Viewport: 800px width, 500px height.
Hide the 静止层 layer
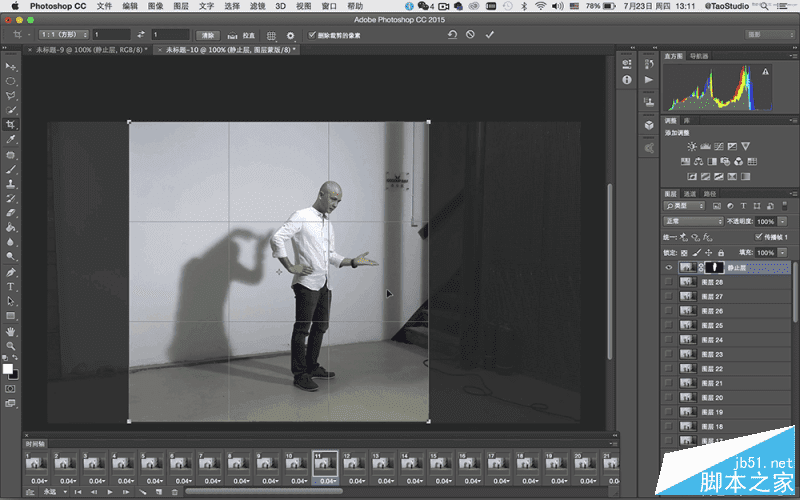[669, 268]
